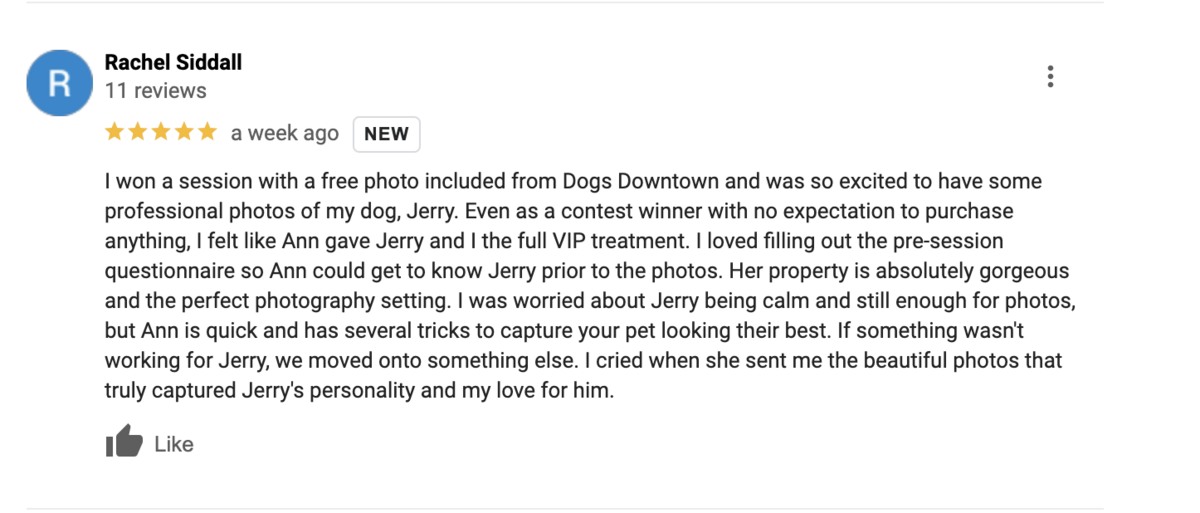Click the first yellow rating star

click(x=114, y=132)
